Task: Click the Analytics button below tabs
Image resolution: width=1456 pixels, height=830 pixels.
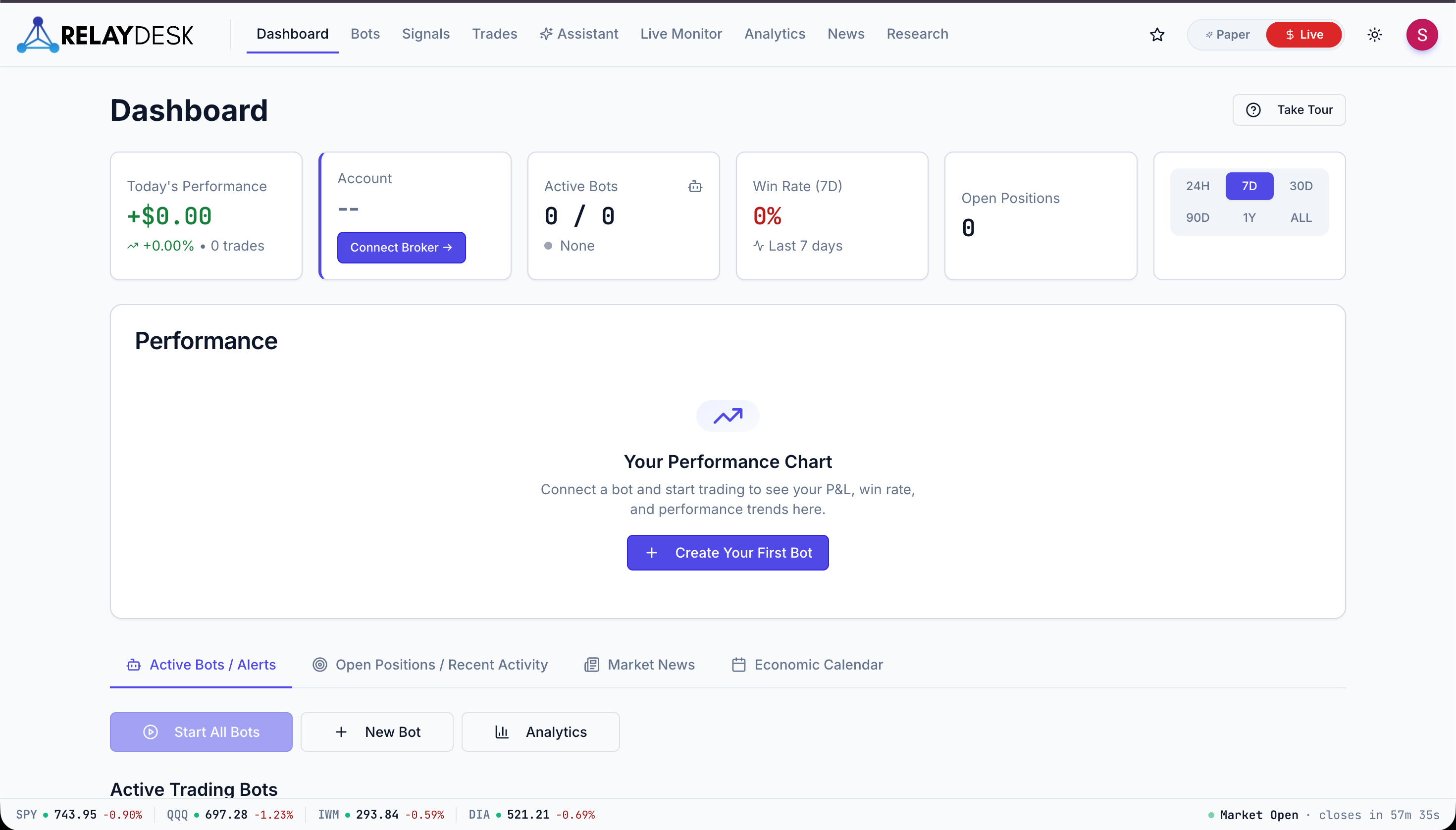Action: 540,732
